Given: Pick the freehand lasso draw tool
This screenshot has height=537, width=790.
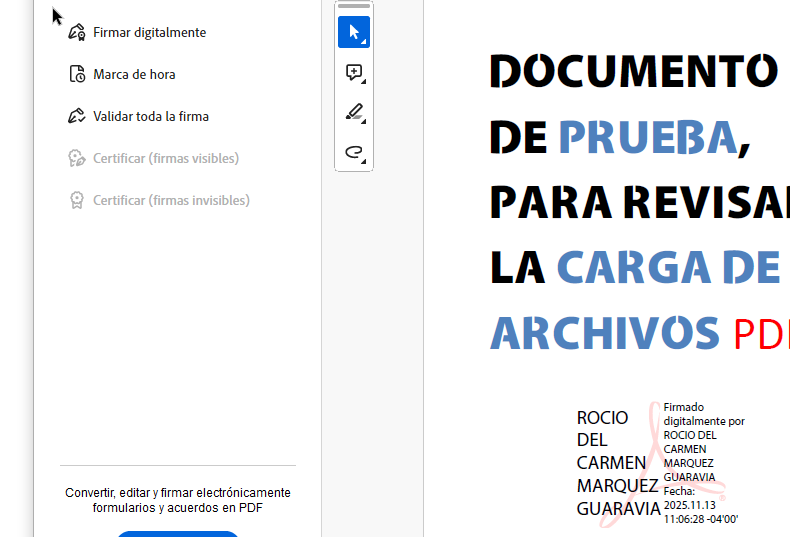Looking at the screenshot, I should tap(353, 152).
